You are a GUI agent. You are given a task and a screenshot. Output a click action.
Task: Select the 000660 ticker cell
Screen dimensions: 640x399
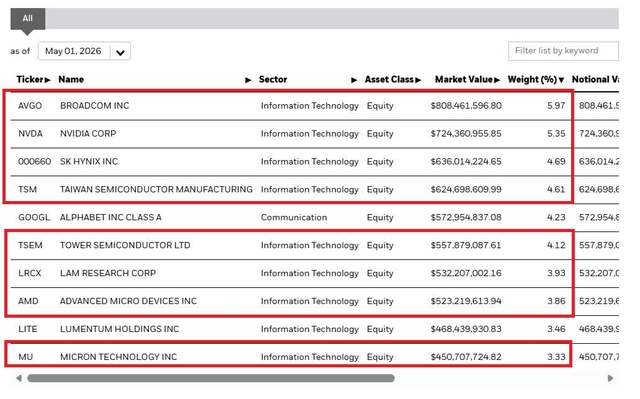click(x=34, y=162)
